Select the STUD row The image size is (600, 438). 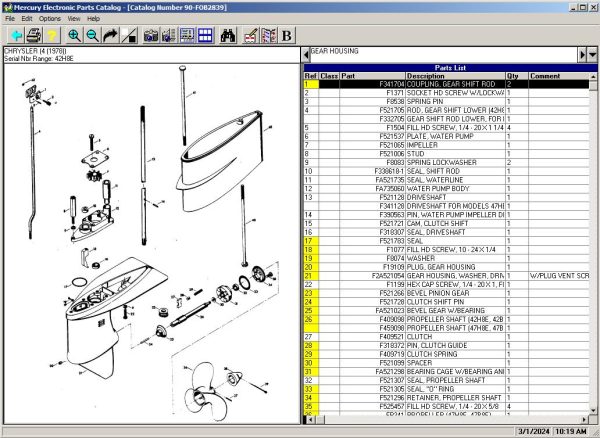coord(447,154)
